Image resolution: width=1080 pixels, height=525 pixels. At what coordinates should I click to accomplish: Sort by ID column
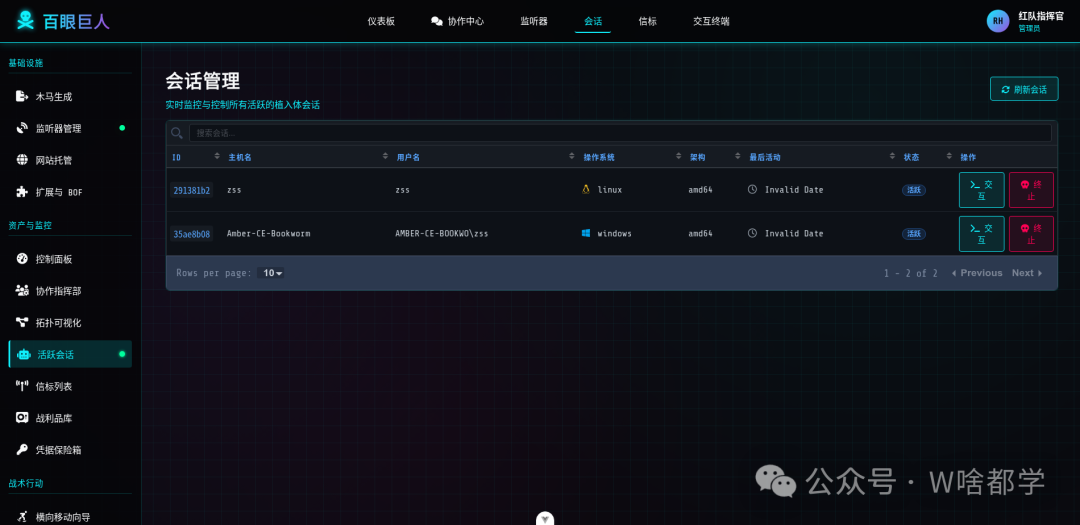[x=218, y=157]
